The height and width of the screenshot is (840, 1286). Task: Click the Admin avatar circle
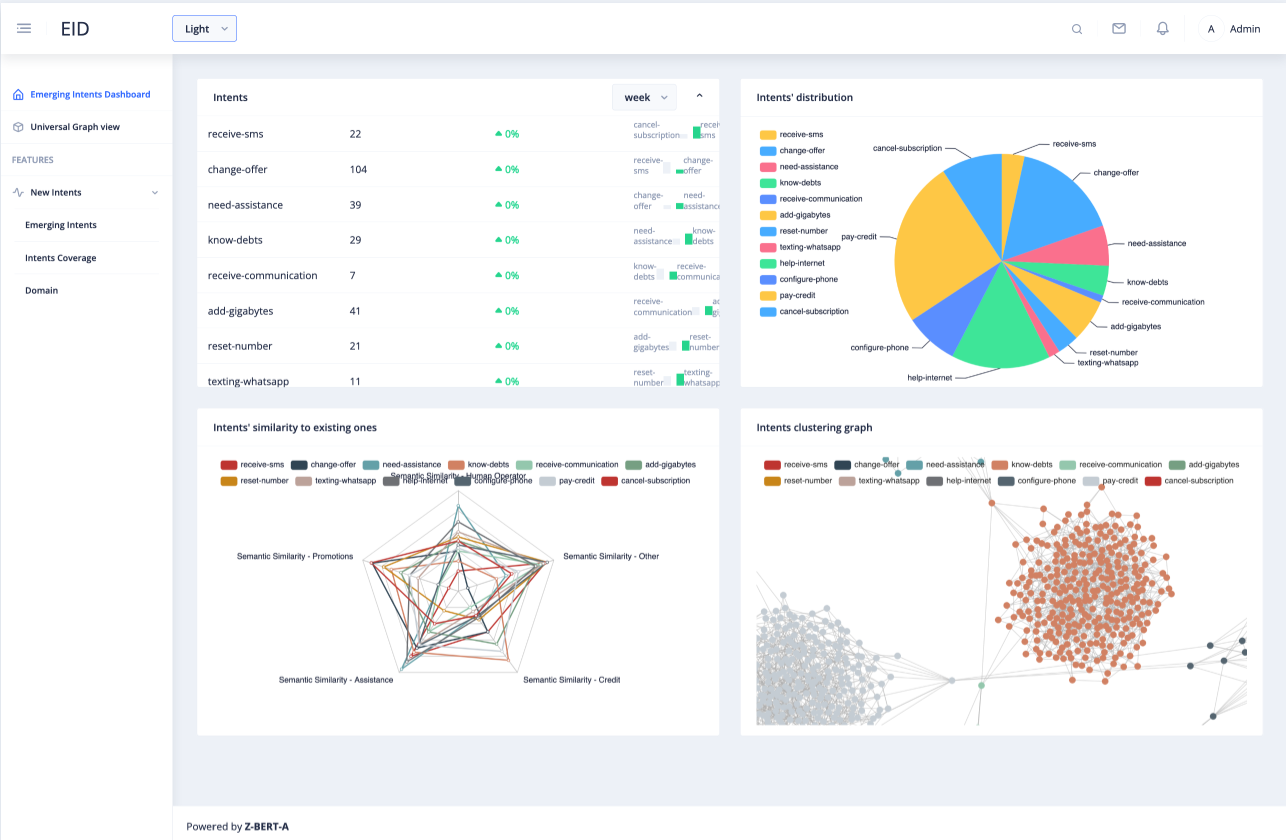[1211, 29]
